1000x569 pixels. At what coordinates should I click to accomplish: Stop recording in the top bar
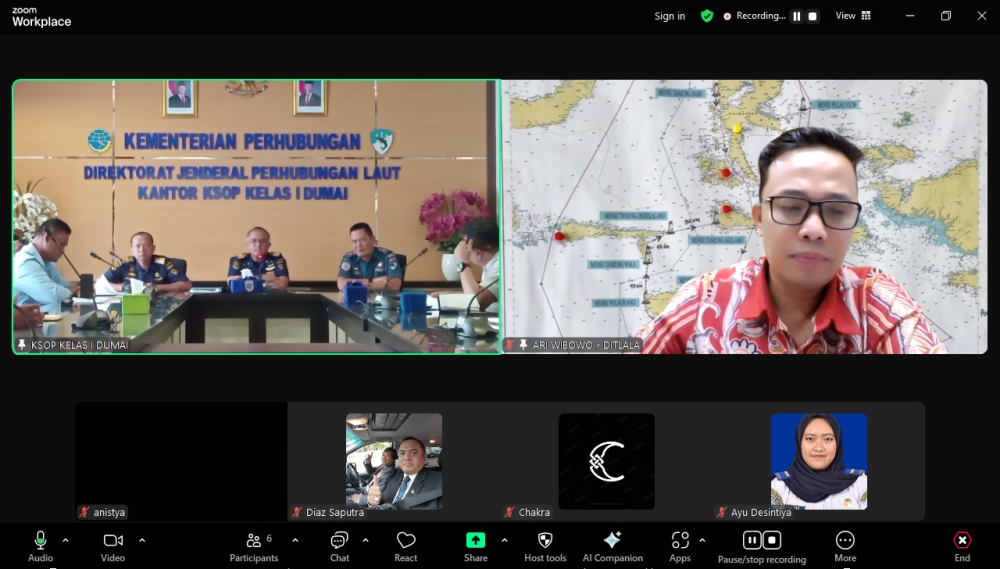click(812, 17)
